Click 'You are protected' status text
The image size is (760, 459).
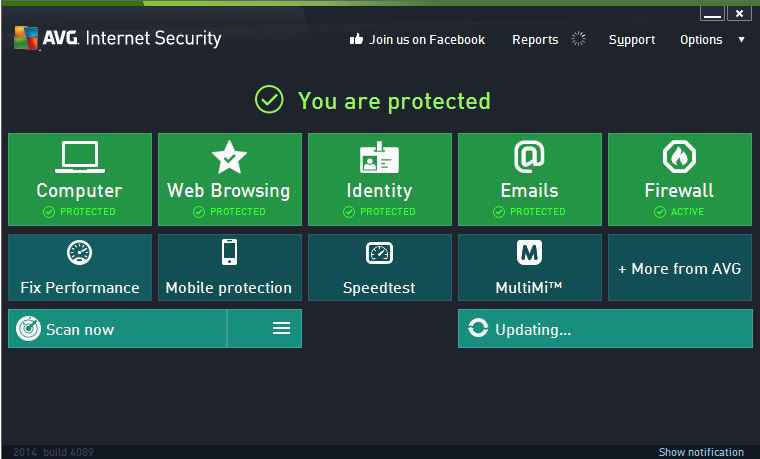point(394,101)
